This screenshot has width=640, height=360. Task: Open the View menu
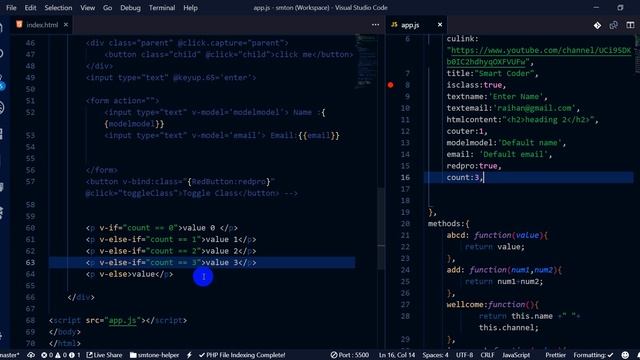pyautogui.click(x=87, y=8)
